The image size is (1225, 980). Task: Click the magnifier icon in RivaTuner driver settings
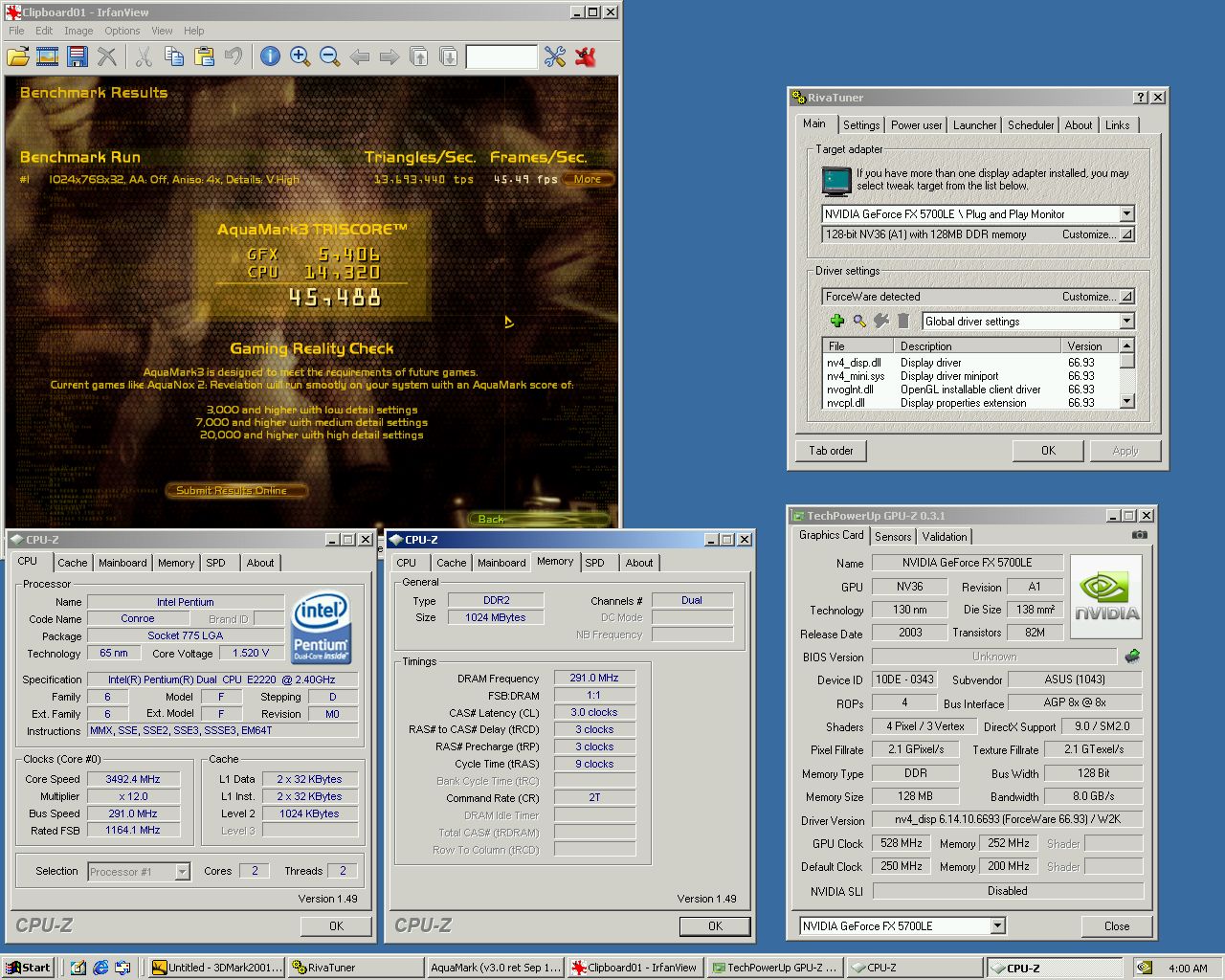[x=859, y=321]
